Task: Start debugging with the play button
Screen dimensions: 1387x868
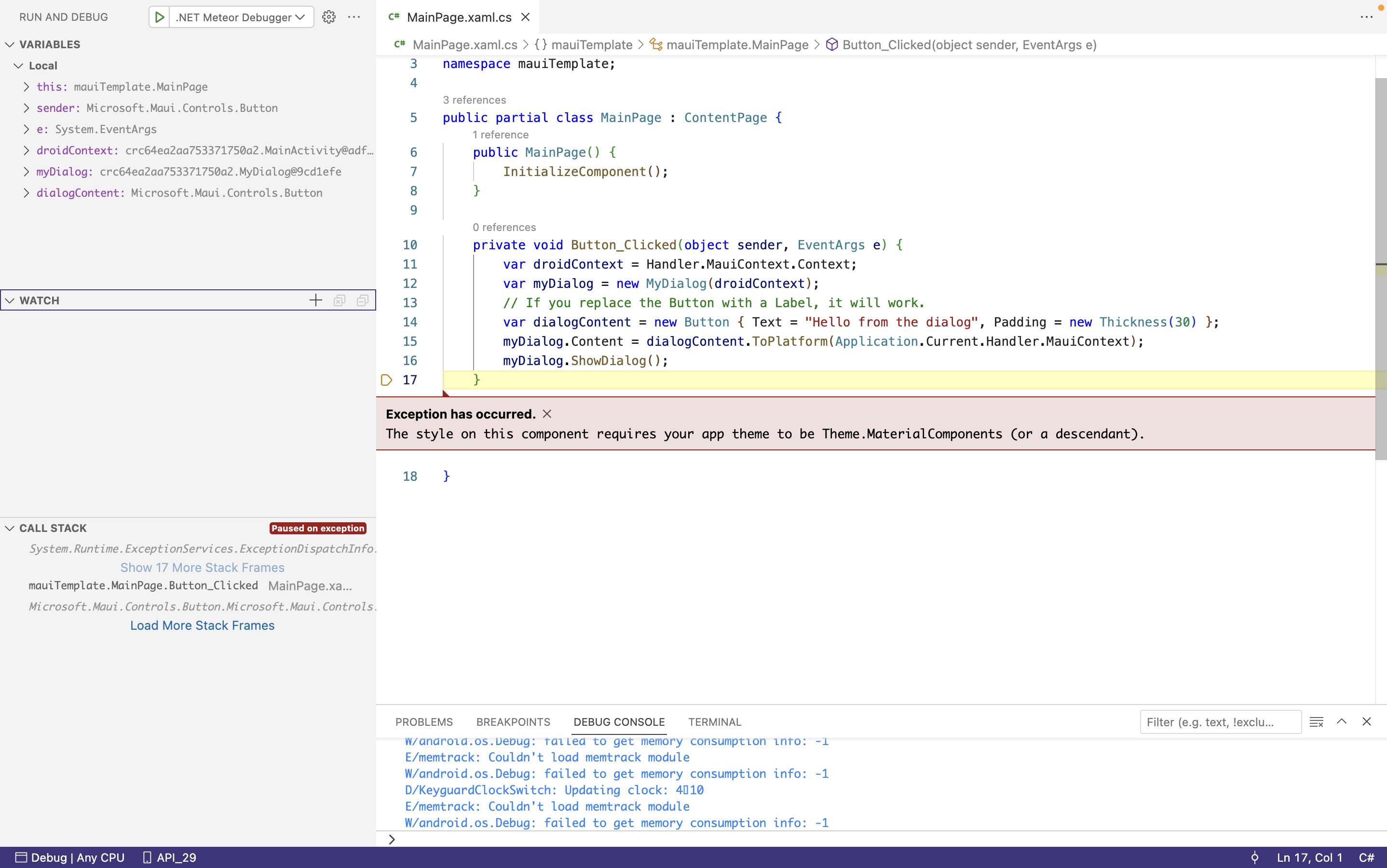Action: click(x=160, y=17)
